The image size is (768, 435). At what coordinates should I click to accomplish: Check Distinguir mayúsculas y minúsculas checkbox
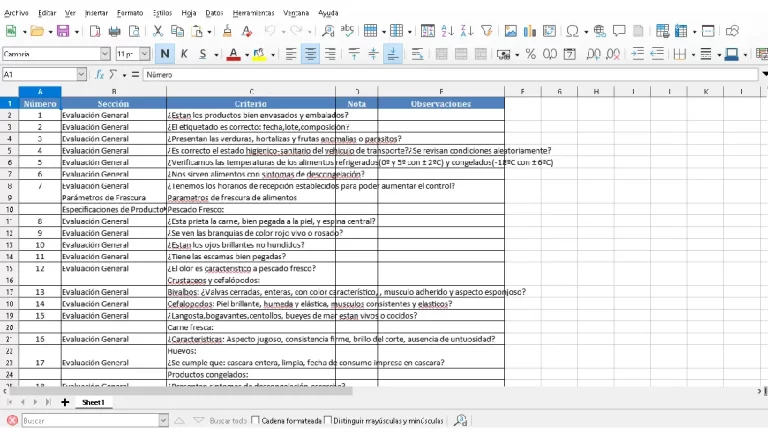[x=328, y=420]
